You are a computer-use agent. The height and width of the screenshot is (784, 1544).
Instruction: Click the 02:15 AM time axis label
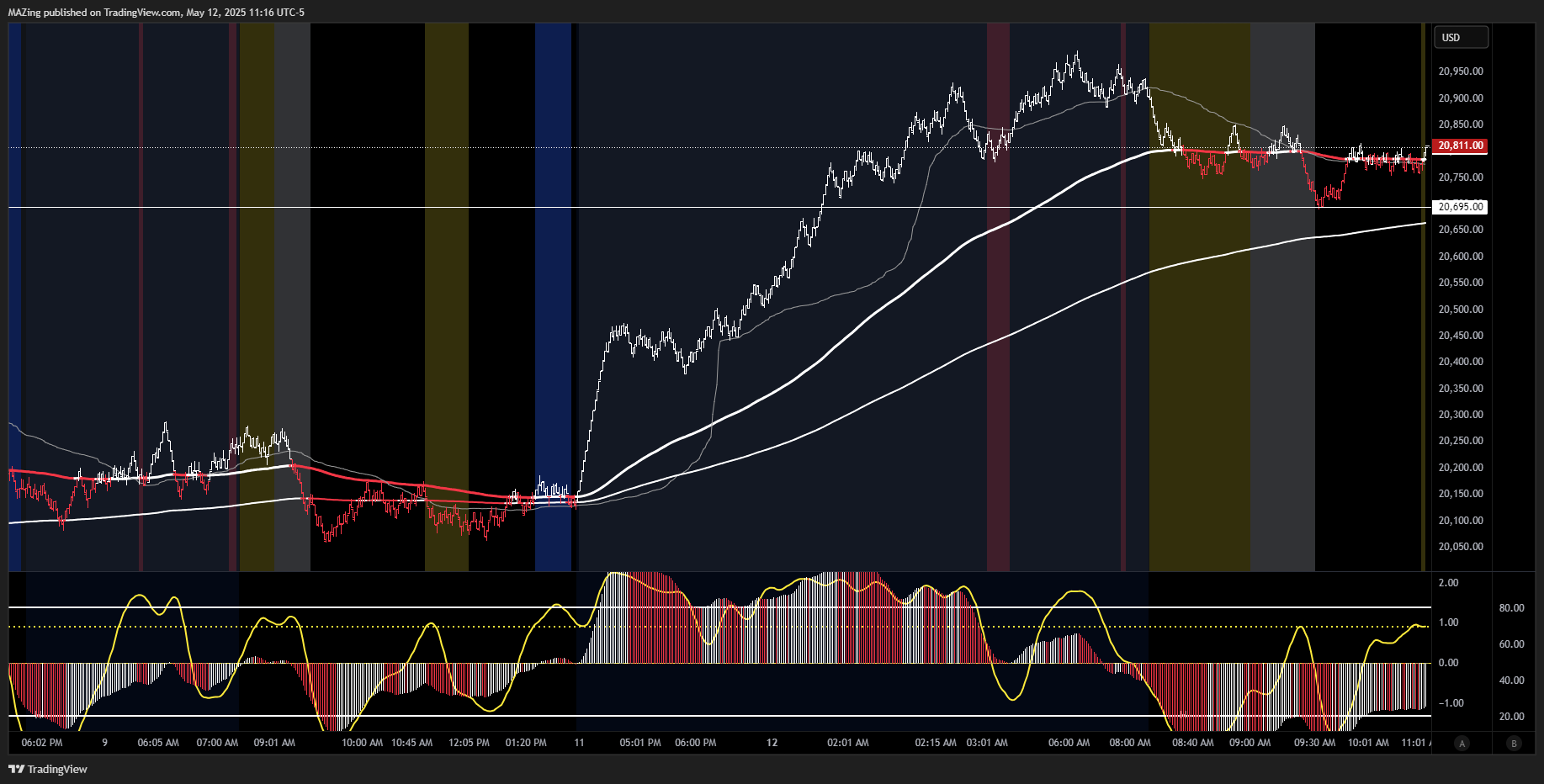[936, 743]
